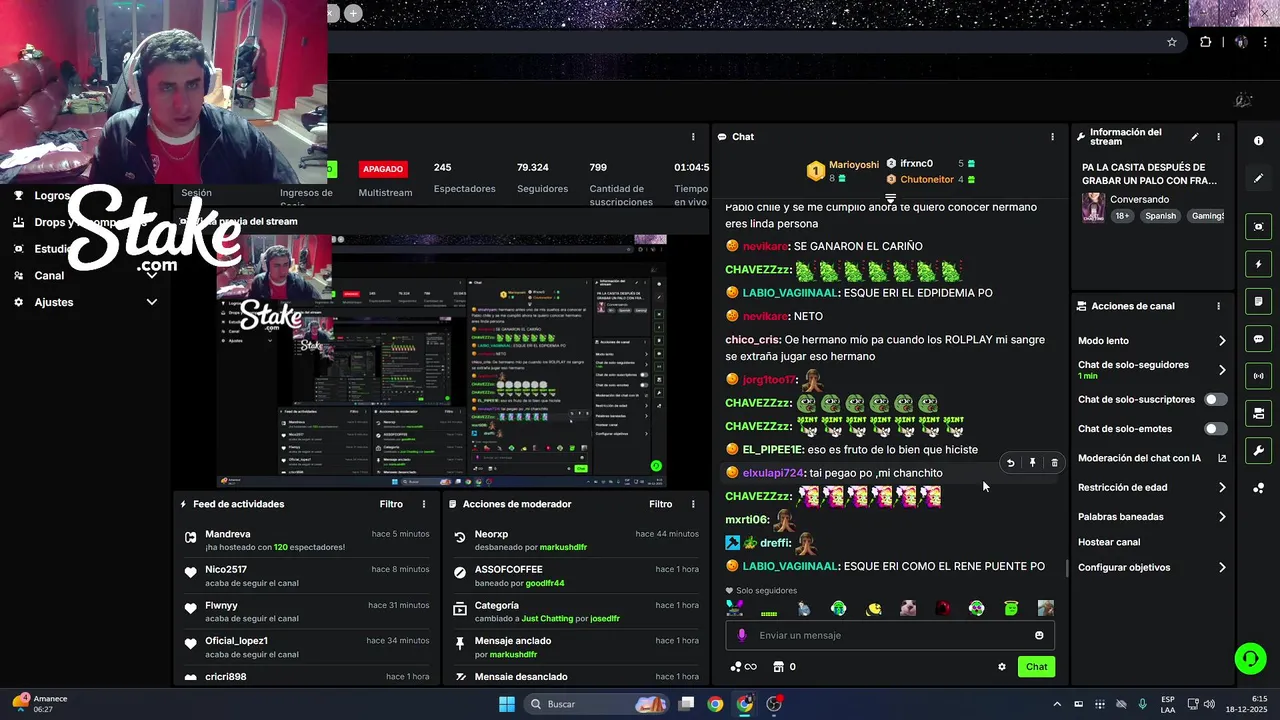The height and width of the screenshot is (720, 1280).
Task: Toggle Chat de solo-suscriptores switch
Action: point(1215,399)
